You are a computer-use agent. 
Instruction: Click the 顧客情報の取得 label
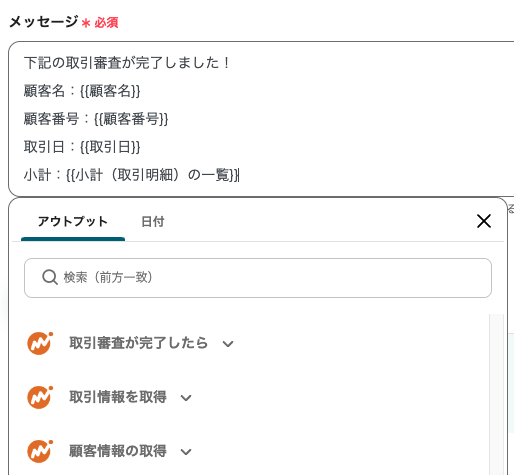[x=118, y=451]
